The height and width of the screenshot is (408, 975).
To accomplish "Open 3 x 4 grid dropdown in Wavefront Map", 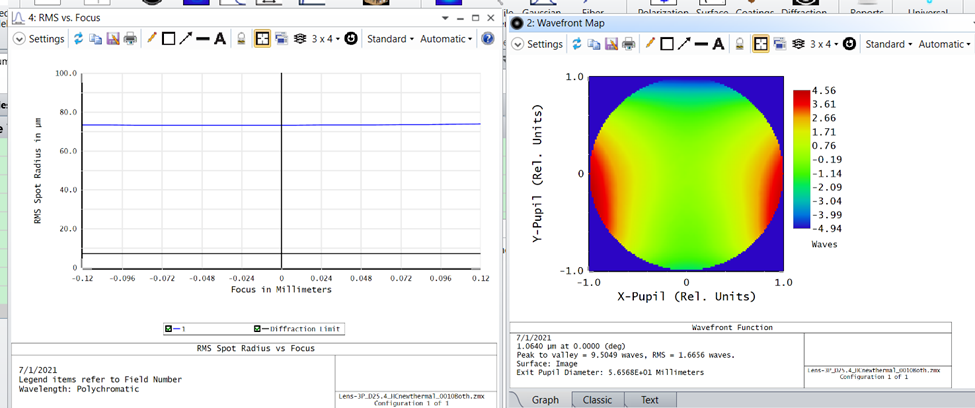I will [x=823, y=44].
